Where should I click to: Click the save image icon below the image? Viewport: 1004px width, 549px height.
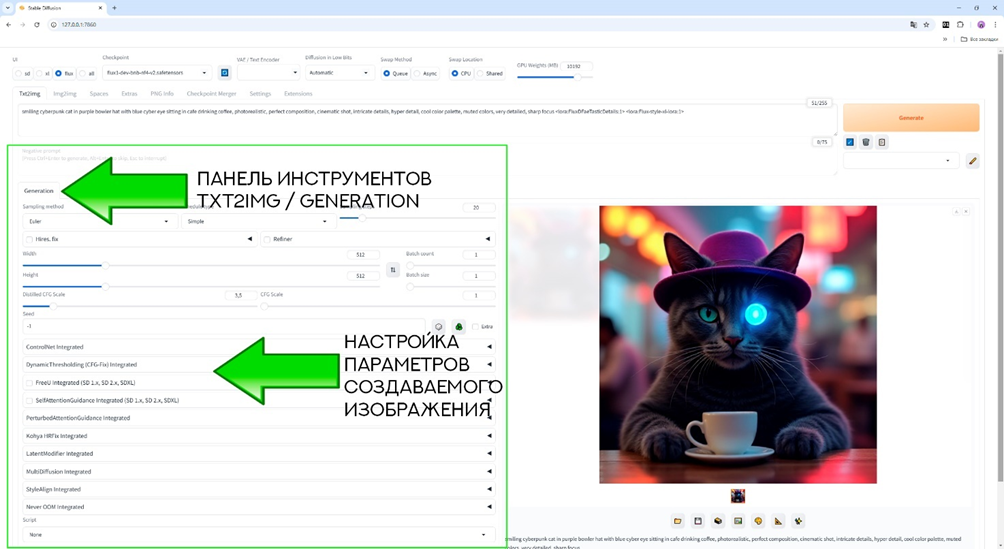pos(698,521)
